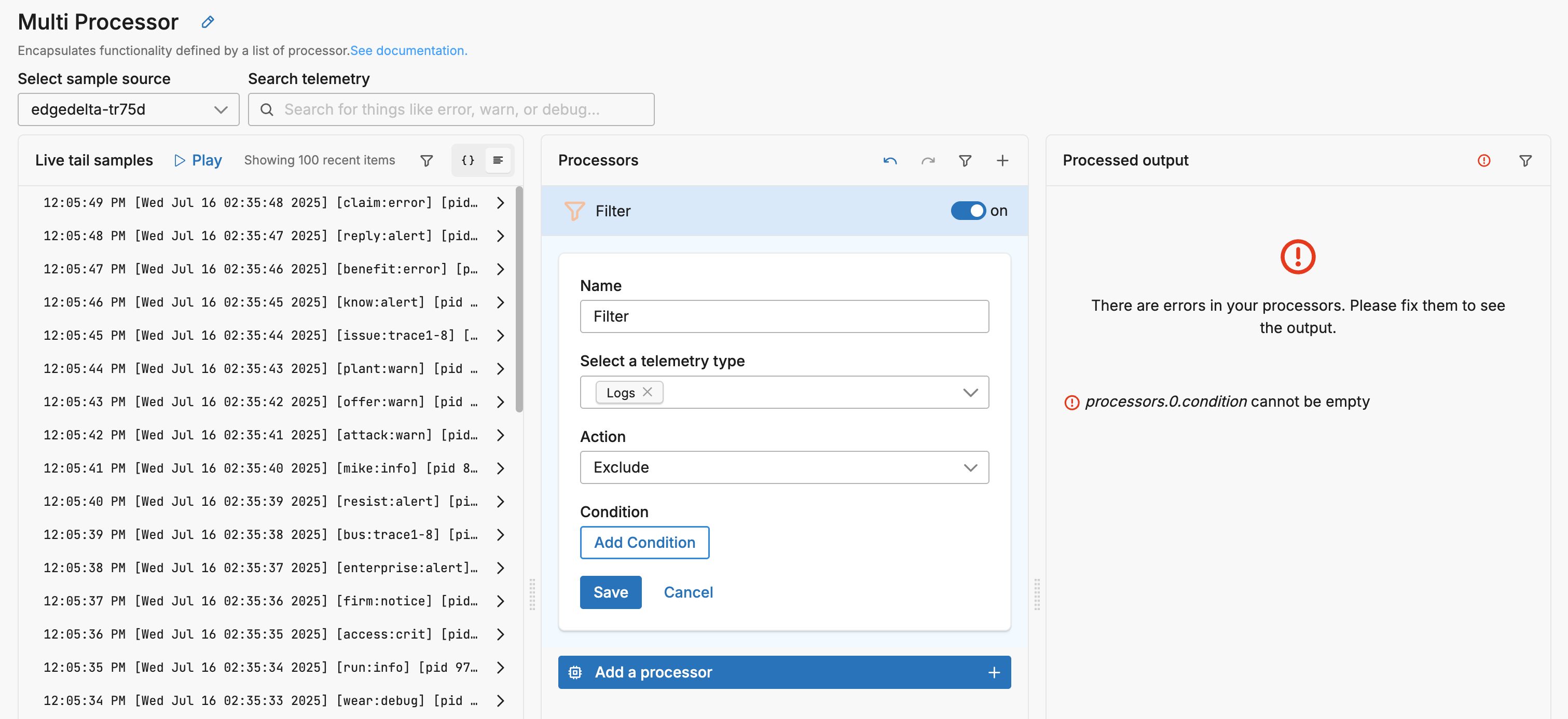This screenshot has width=1568, height=719.
Task: Click the error indicator in Processed output header
Action: point(1483,161)
